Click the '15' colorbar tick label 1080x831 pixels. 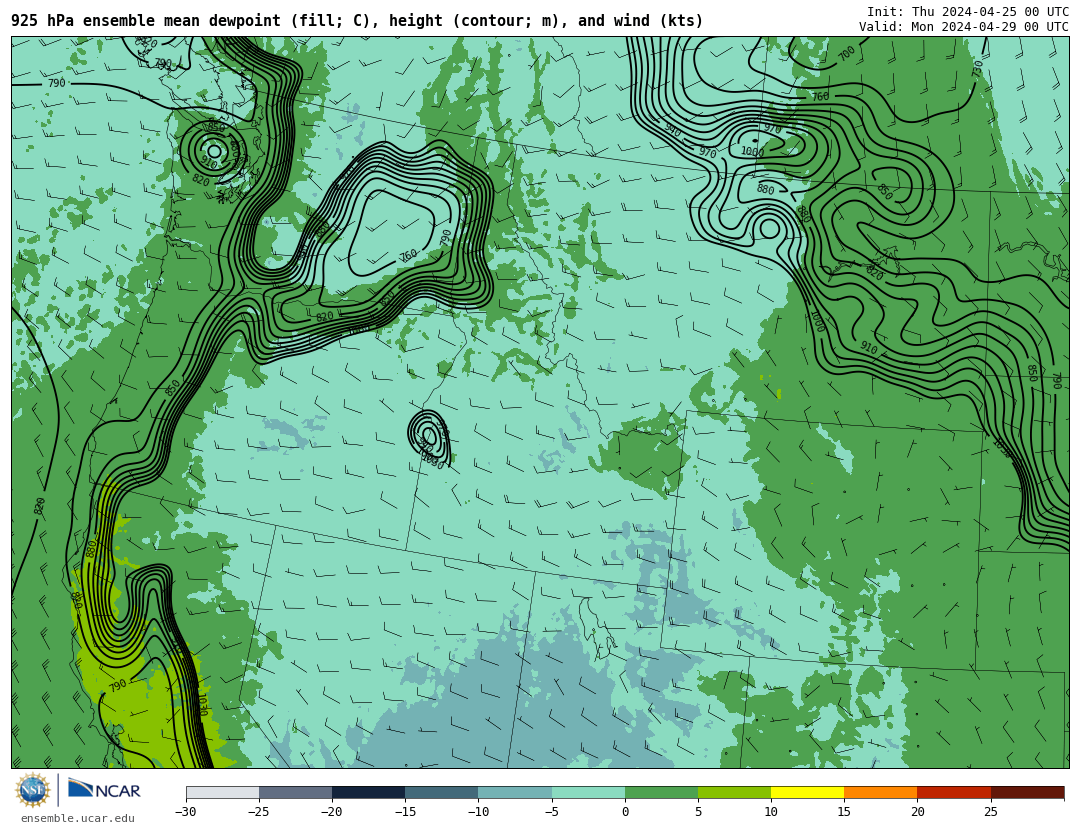(x=844, y=812)
